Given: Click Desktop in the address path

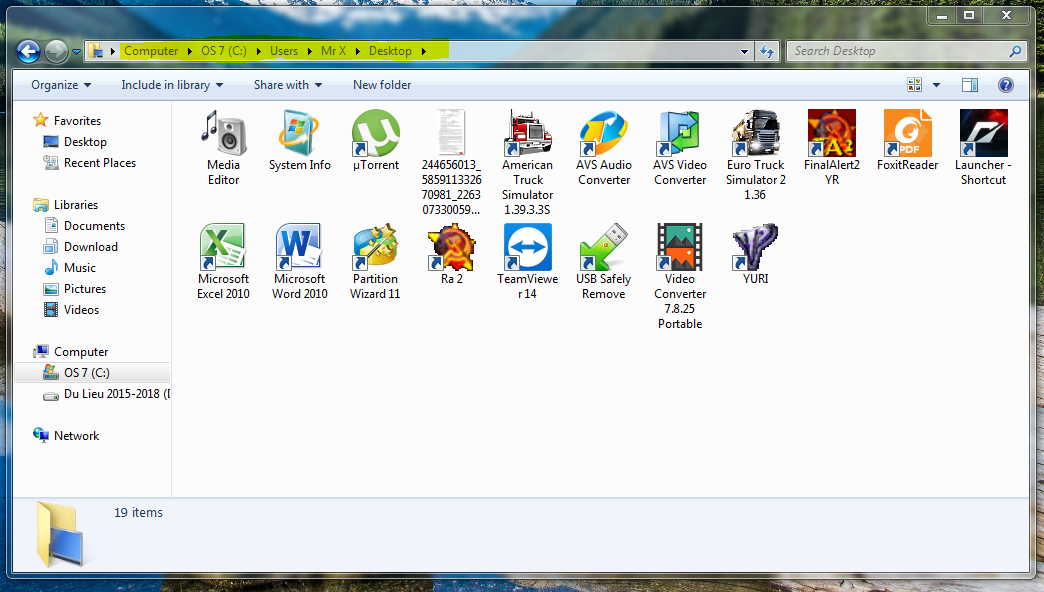Looking at the screenshot, I should [390, 51].
